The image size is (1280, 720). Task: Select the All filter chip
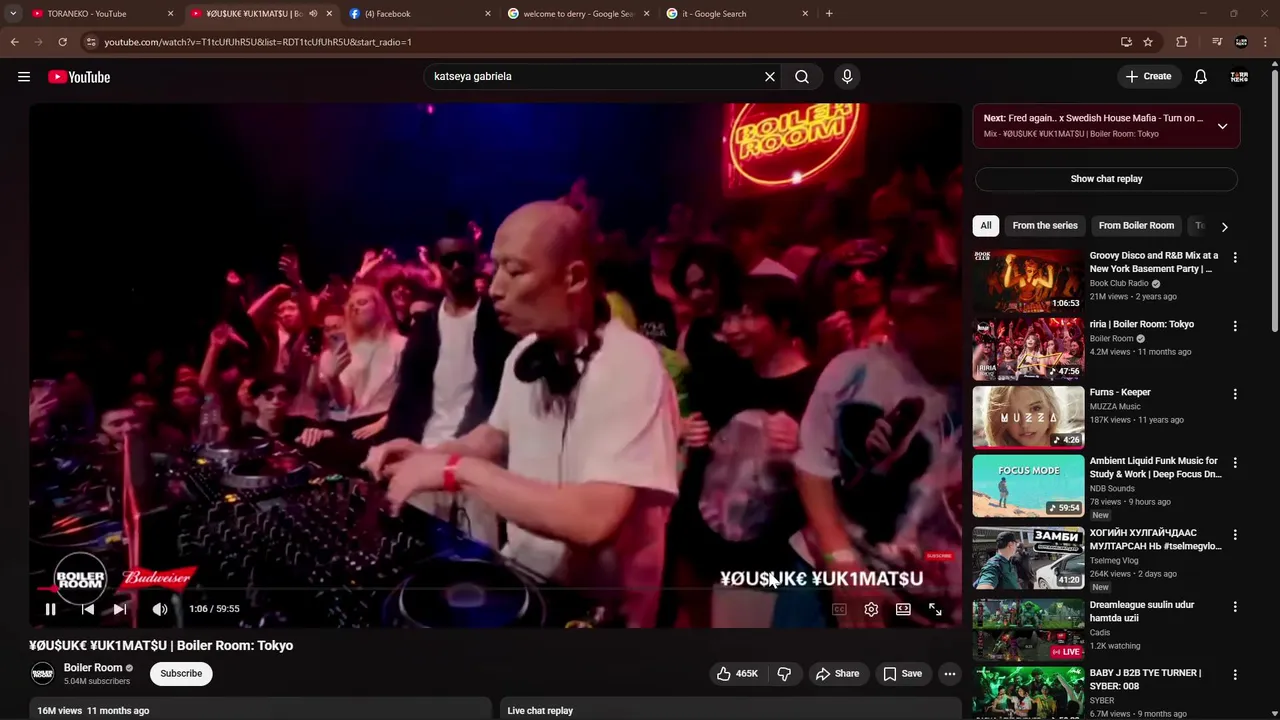986,226
